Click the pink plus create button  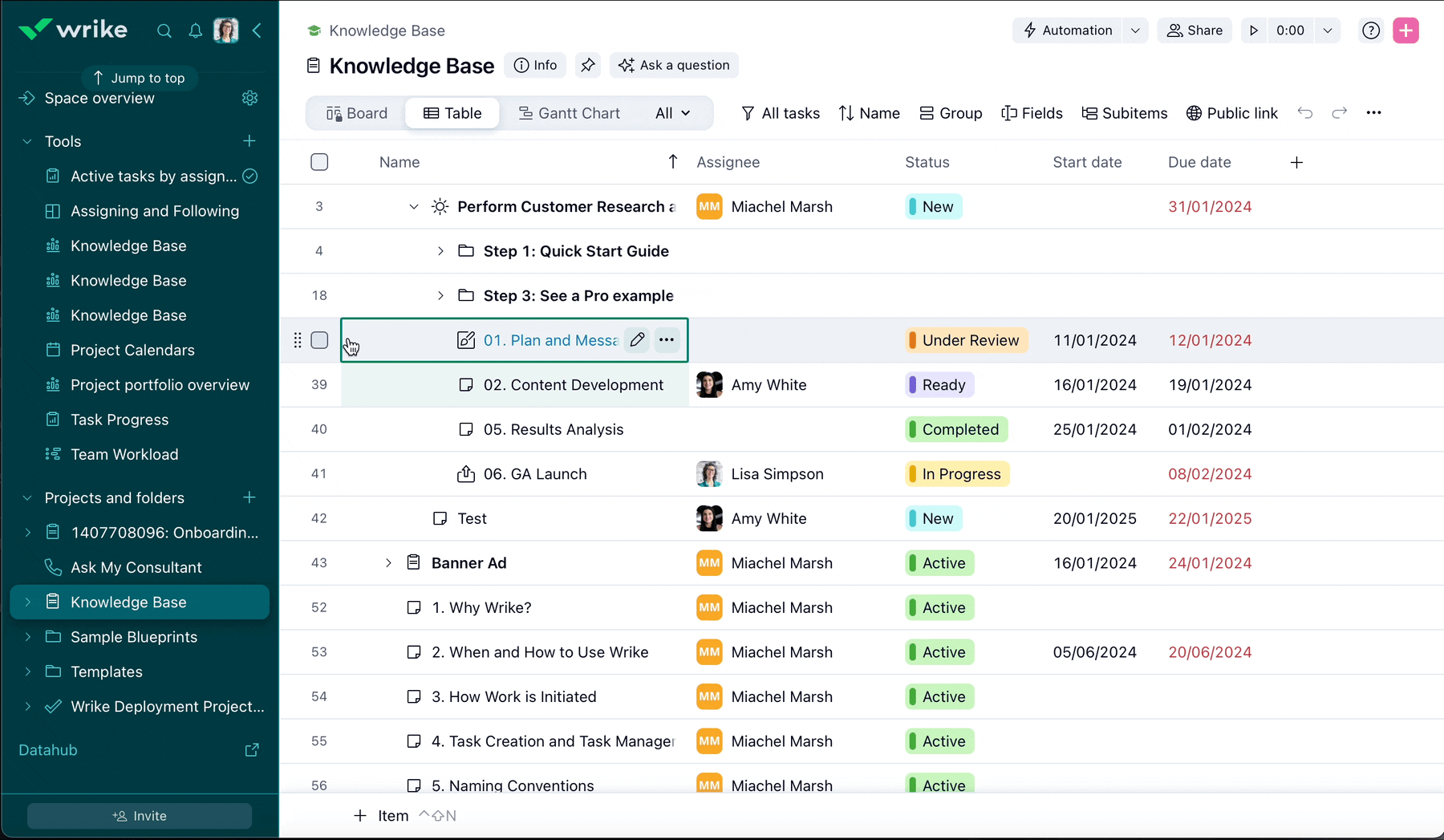1405,30
